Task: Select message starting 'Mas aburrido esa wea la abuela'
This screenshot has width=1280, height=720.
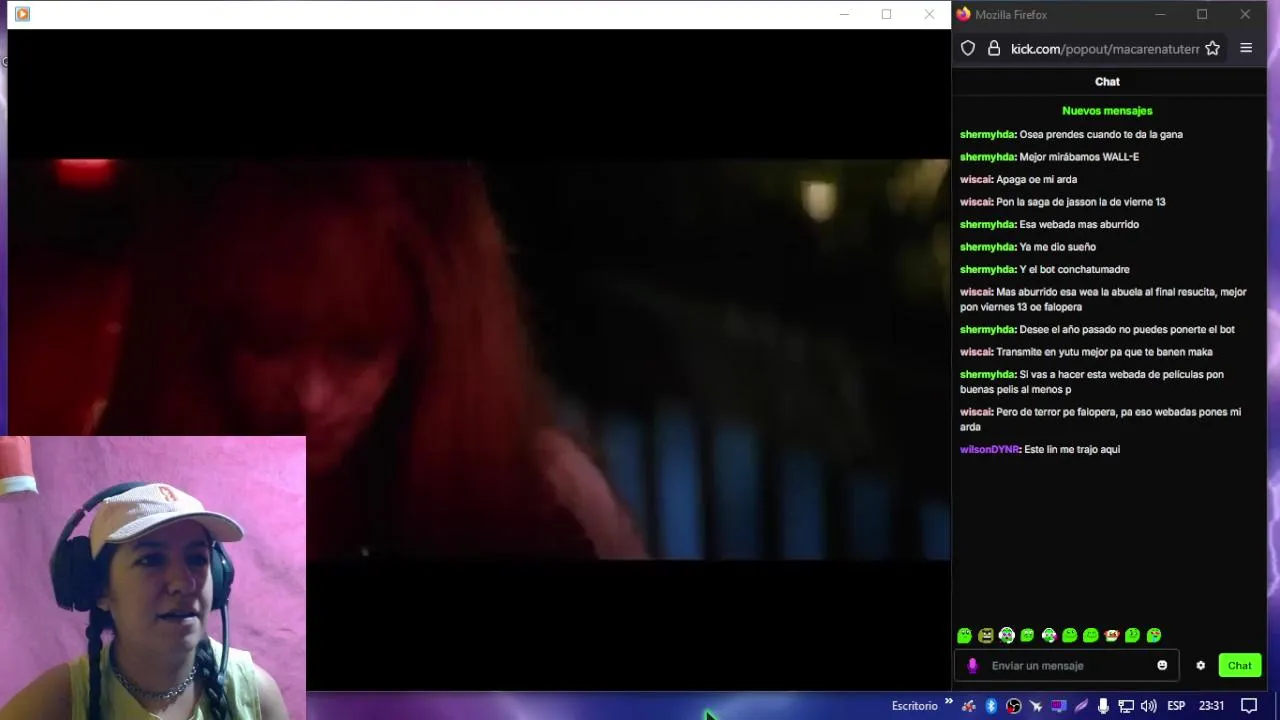Action: pos(1103,299)
